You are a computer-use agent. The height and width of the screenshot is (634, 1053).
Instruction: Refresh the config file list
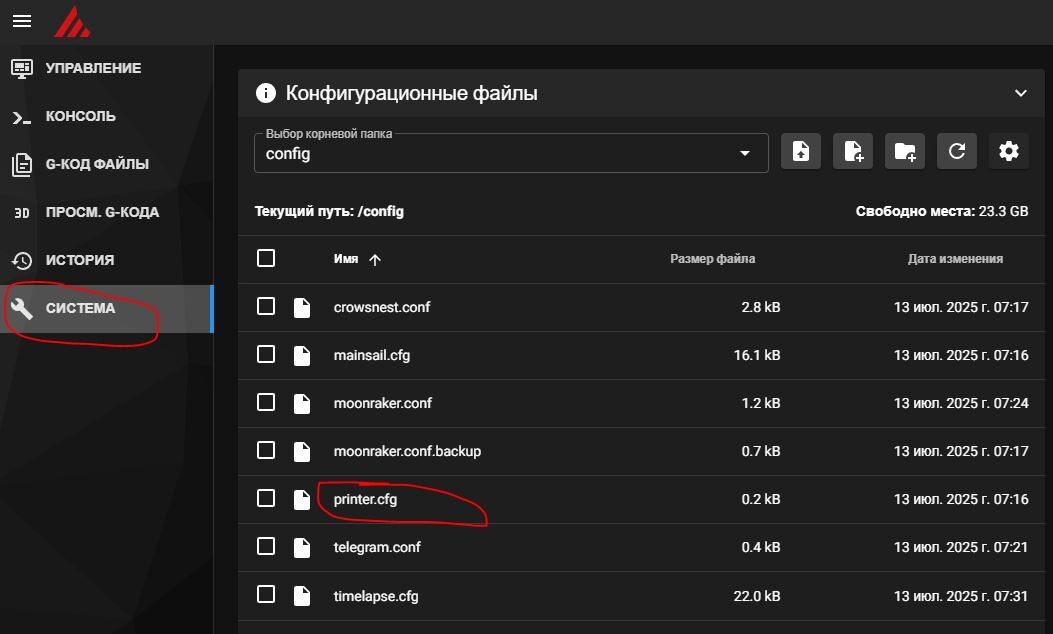click(956, 152)
